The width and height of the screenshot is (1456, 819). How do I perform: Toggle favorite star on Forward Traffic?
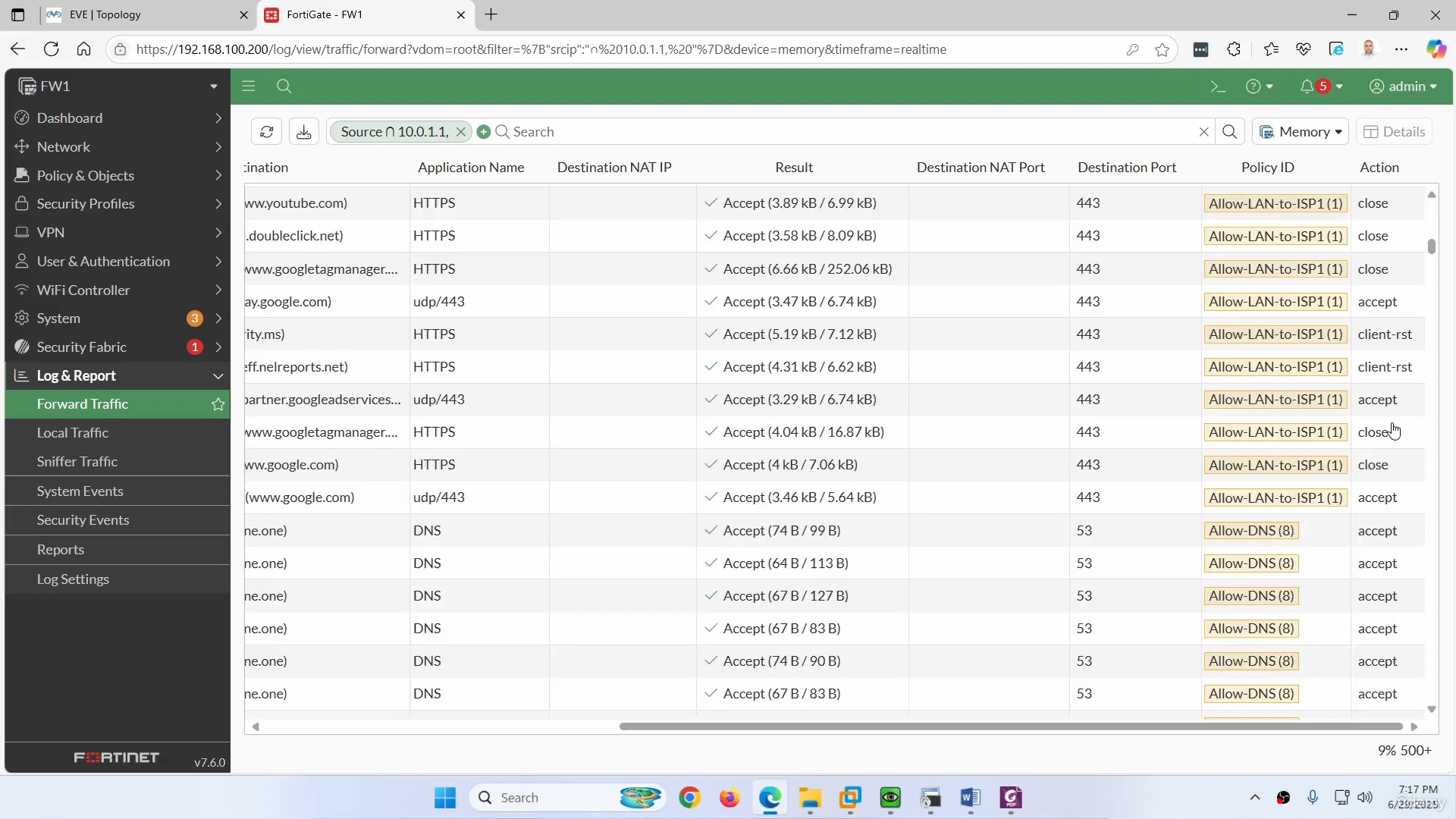point(218,404)
